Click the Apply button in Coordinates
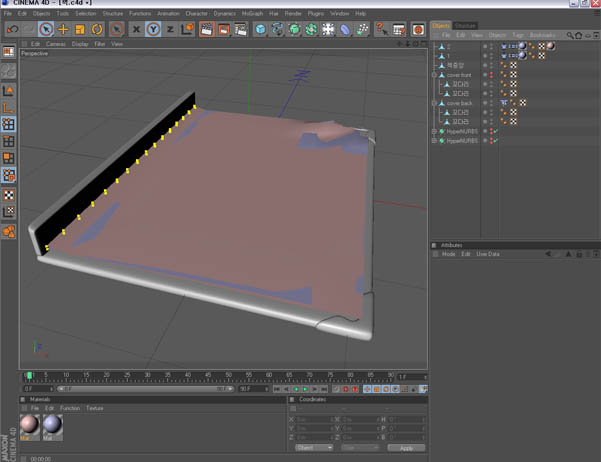 pos(406,448)
